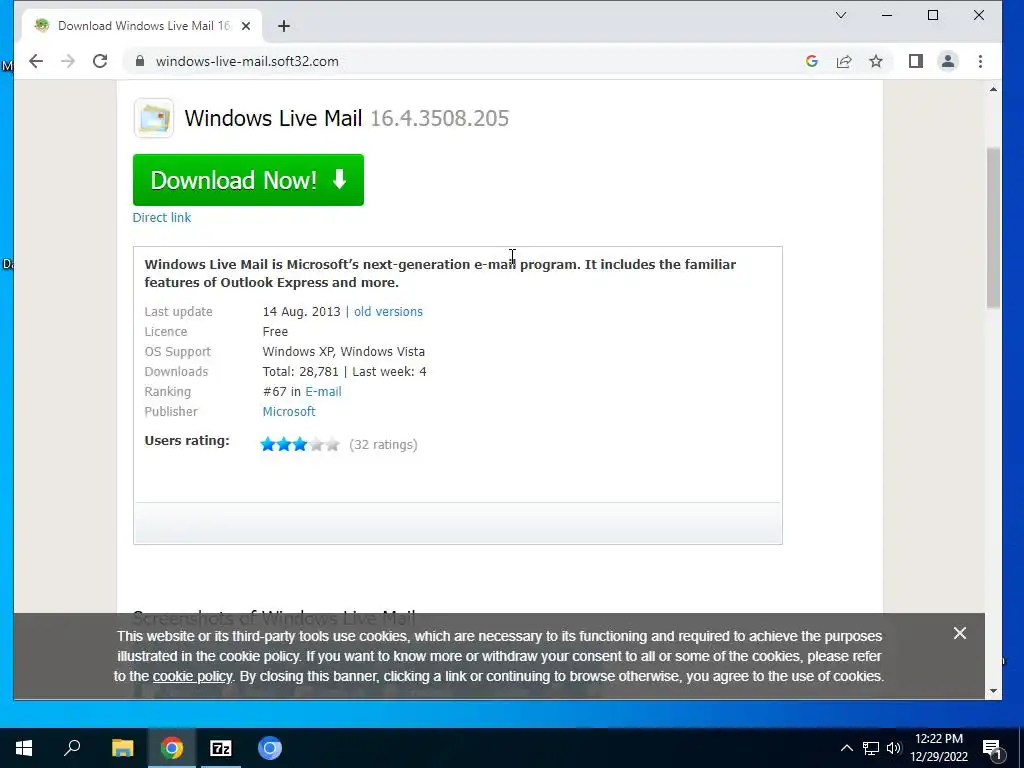Click the '#67 in' ranking text
Screen dimensions: 1024x768
(x=281, y=392)
